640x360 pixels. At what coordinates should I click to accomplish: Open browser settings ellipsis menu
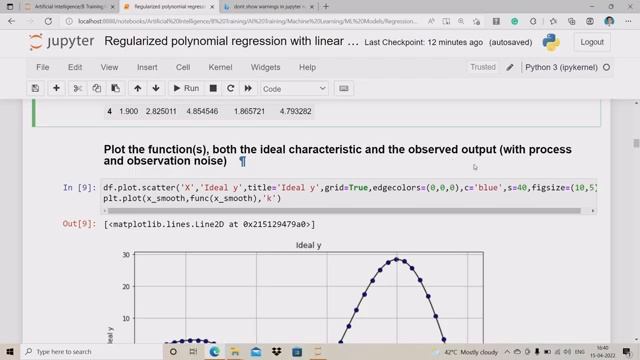[628, 21]
